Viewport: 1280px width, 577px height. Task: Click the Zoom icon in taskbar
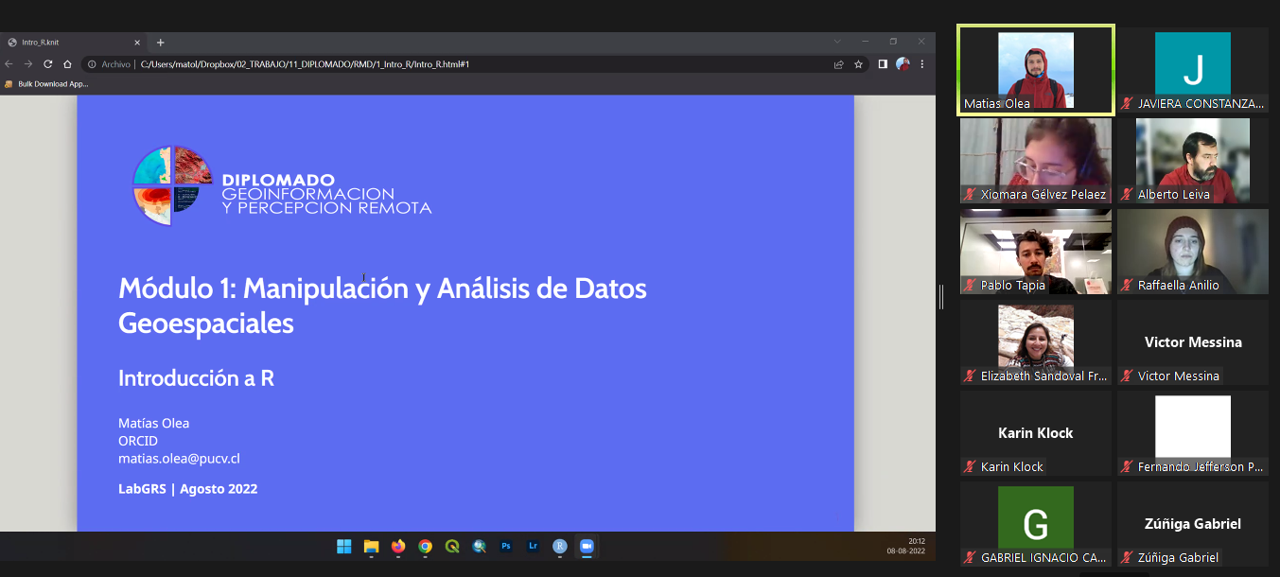click(x=587, y=546)
